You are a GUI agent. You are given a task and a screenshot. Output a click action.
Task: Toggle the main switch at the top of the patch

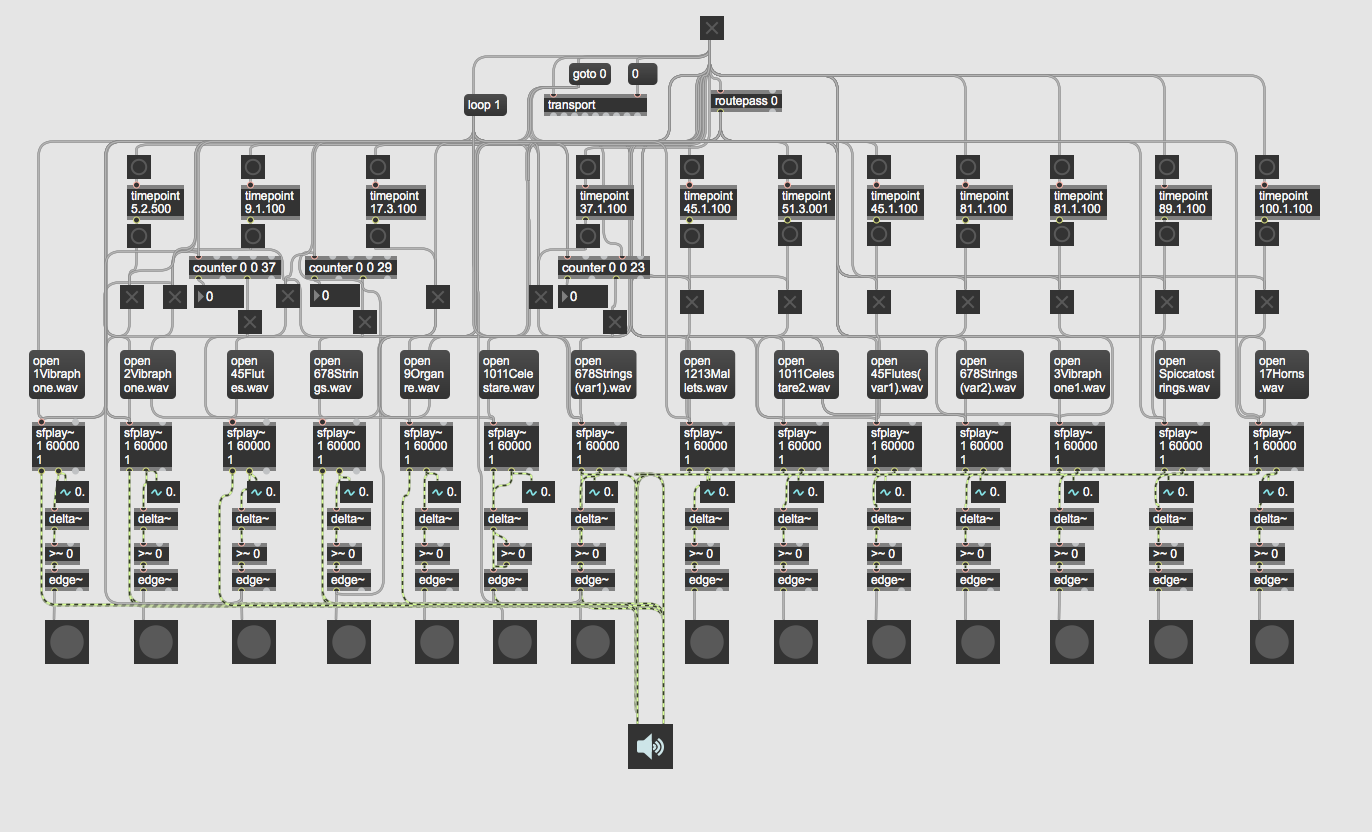pyautogui.click(x=711, y=28)
